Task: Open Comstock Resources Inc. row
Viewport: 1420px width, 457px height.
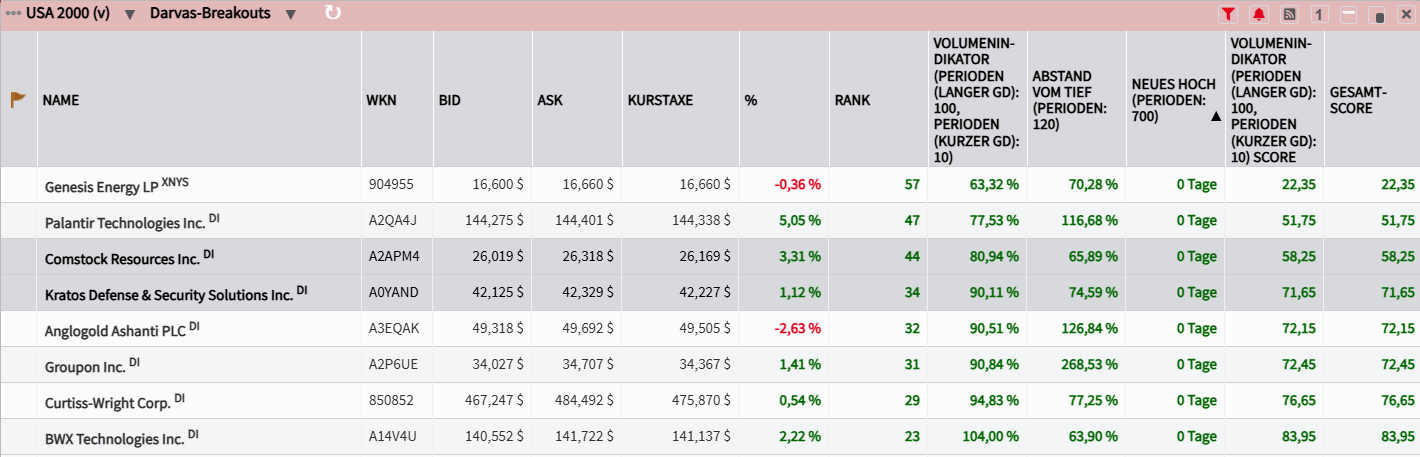Action: tap(710, 257)
